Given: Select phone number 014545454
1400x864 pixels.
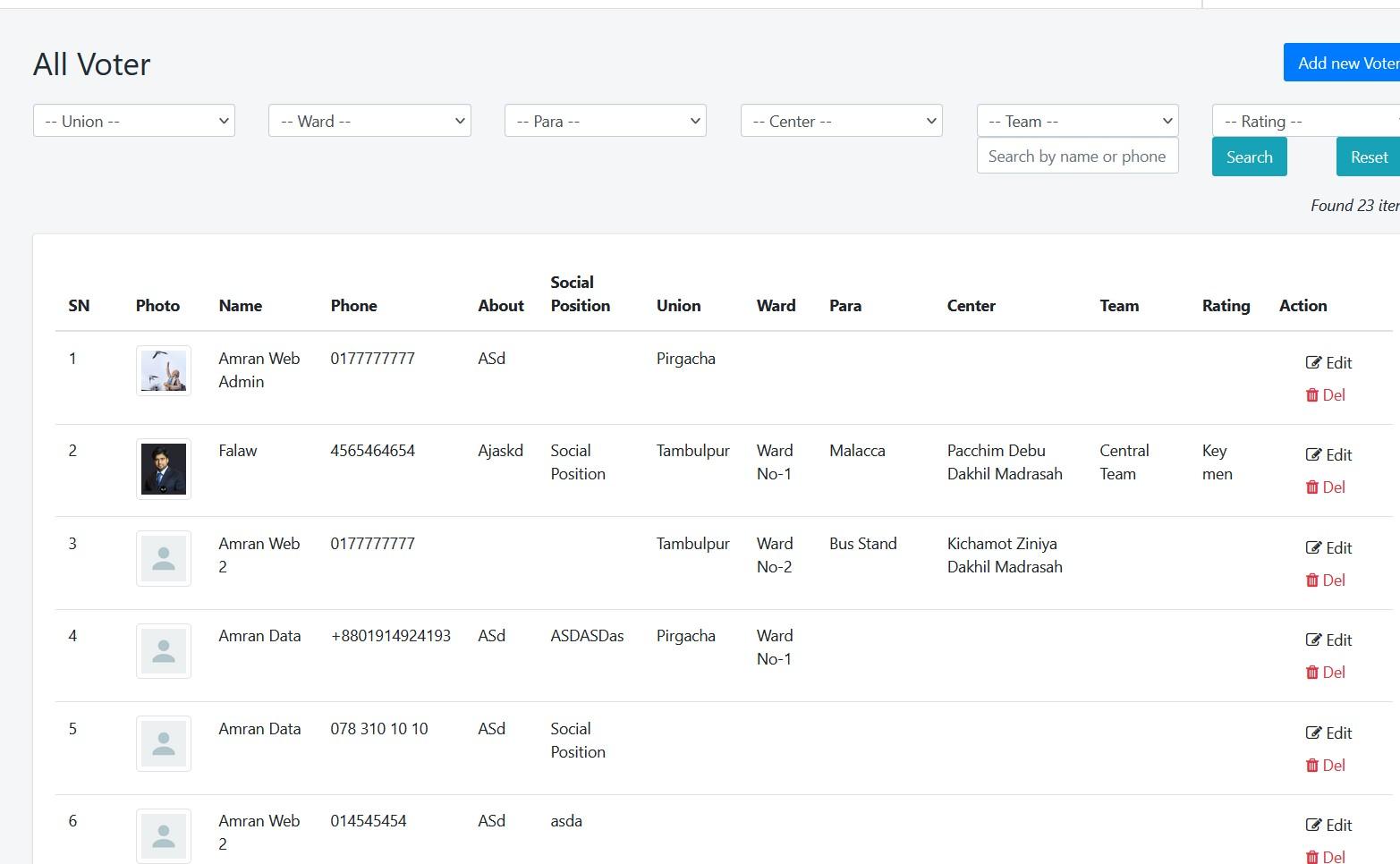Looking at the screenshot, I should 369,820.
